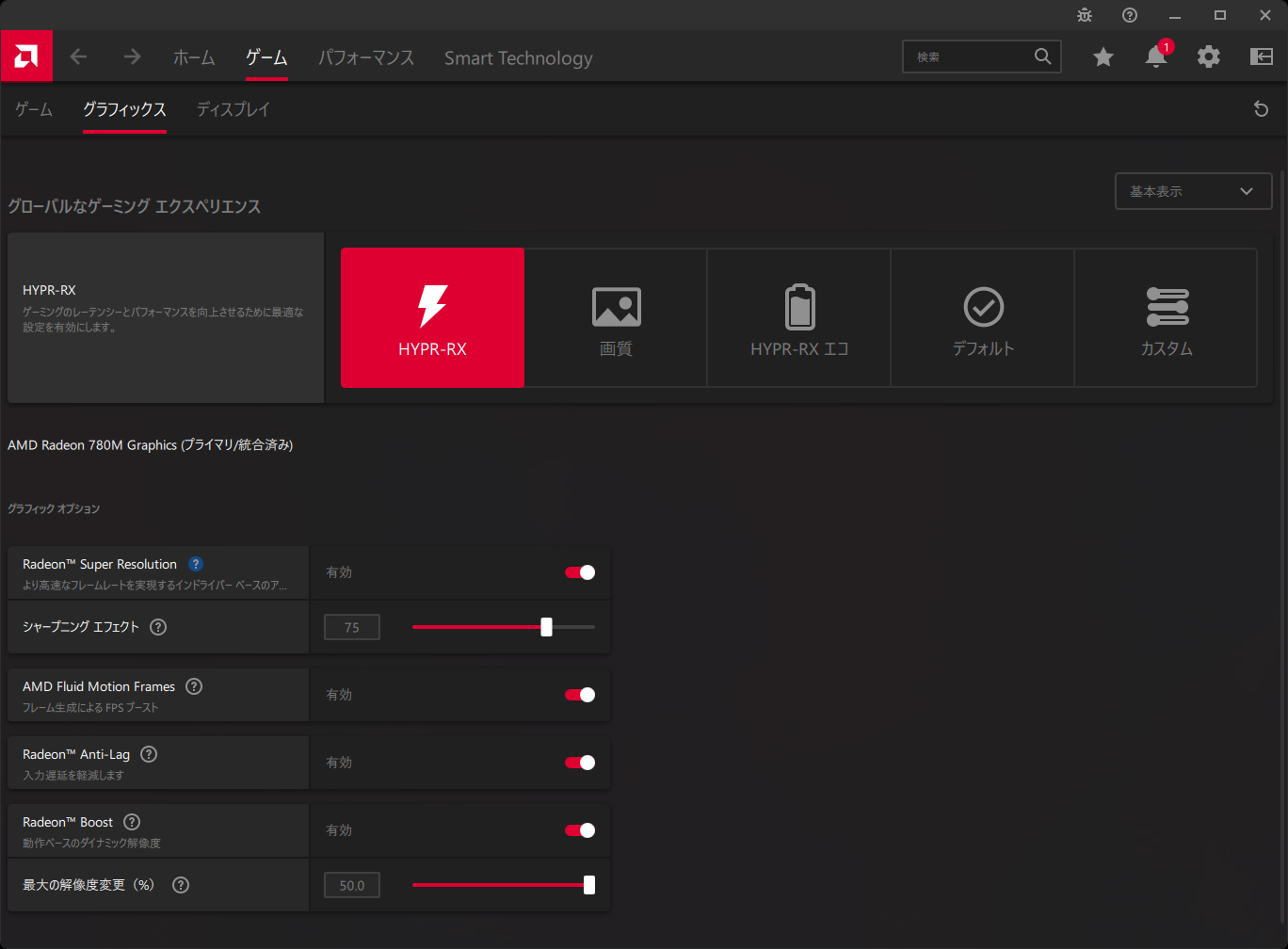Open the bug report tool icon
The image size is (1288, 949).
tap(1085, 15)
